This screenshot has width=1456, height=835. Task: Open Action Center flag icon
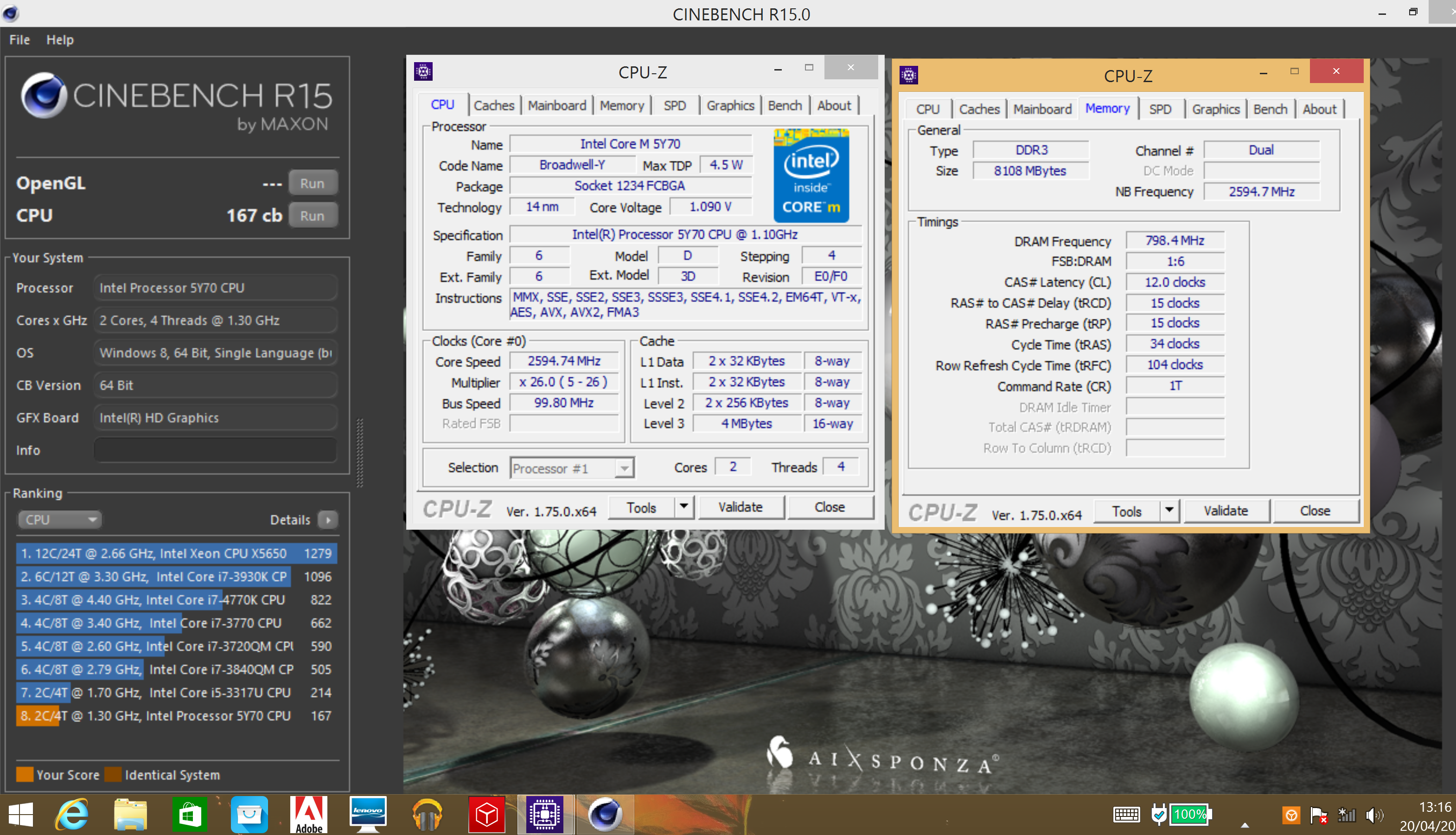1318,815
